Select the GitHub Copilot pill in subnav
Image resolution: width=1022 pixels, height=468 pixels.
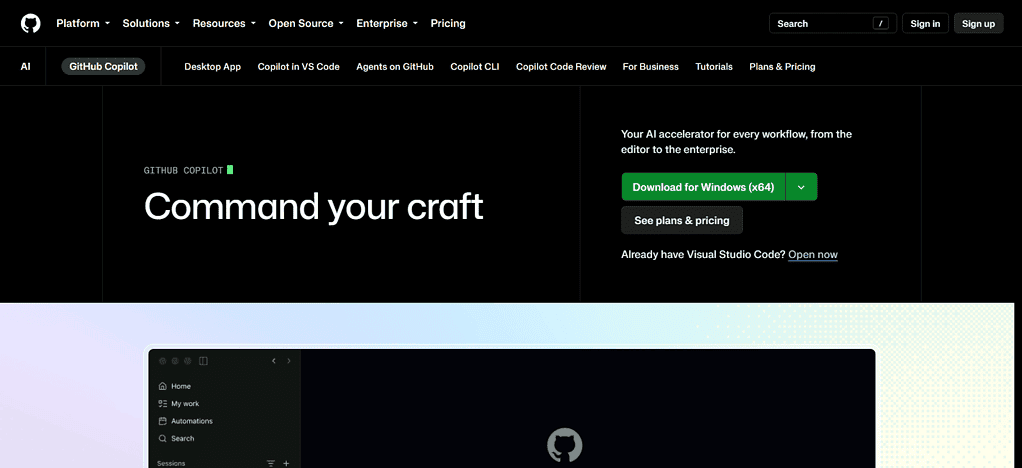click(x=103, y=66)
